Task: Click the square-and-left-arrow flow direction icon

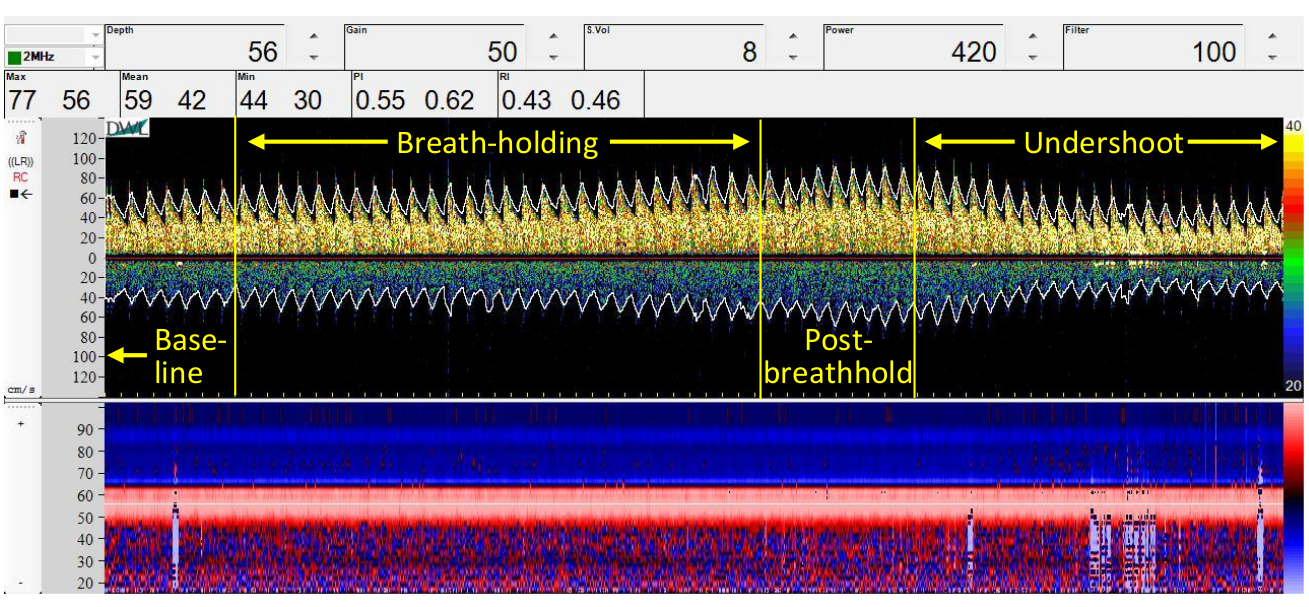Action: (21, 194)
